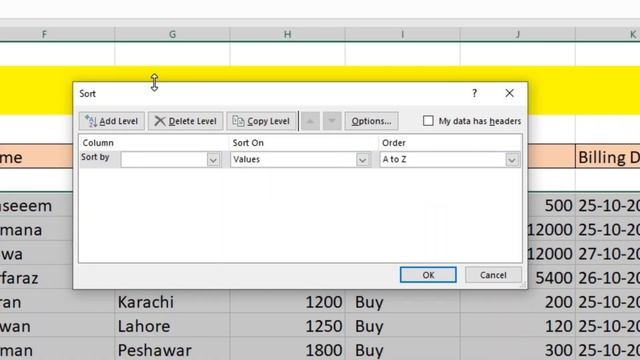
Task: Move the sort level up arrow
Action: click(310, 121)
